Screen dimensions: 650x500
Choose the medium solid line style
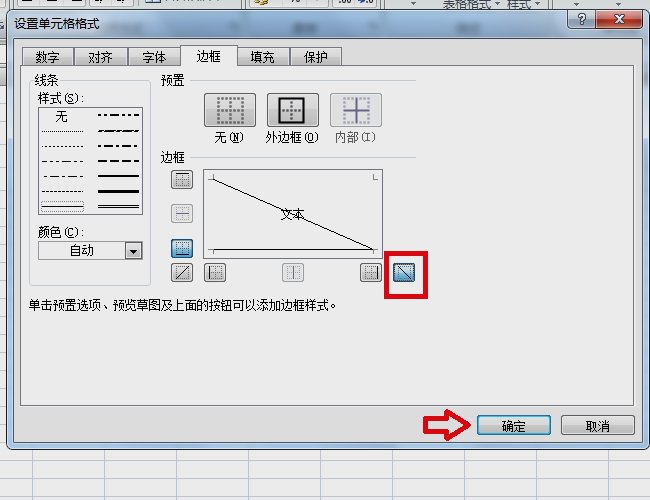(x=119, y=176)
